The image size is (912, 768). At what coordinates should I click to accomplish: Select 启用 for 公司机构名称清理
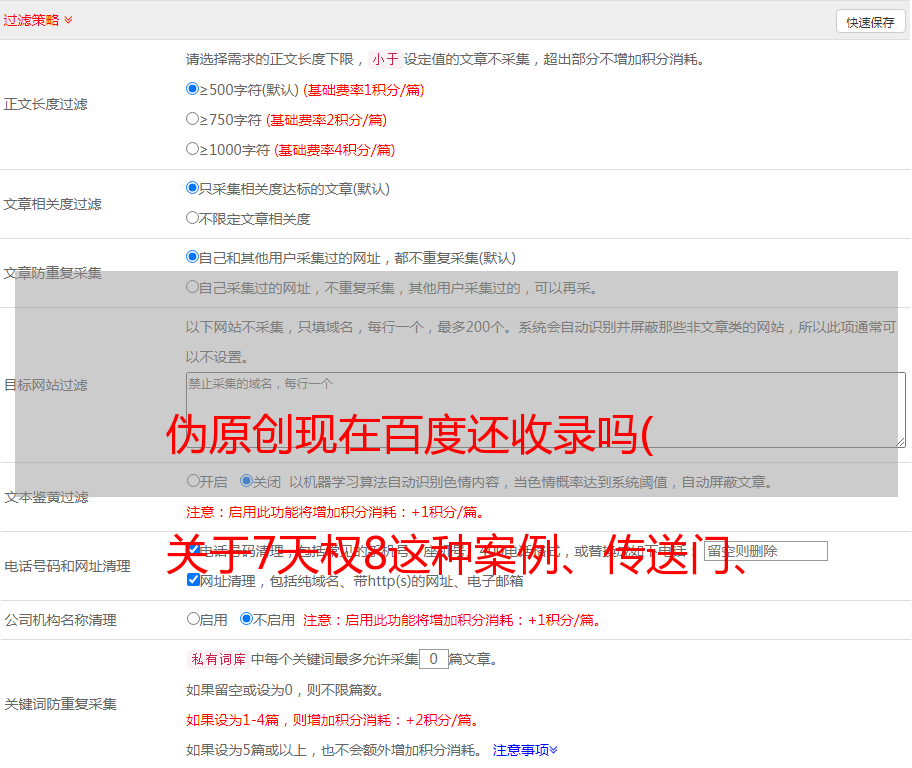point(193,618)
